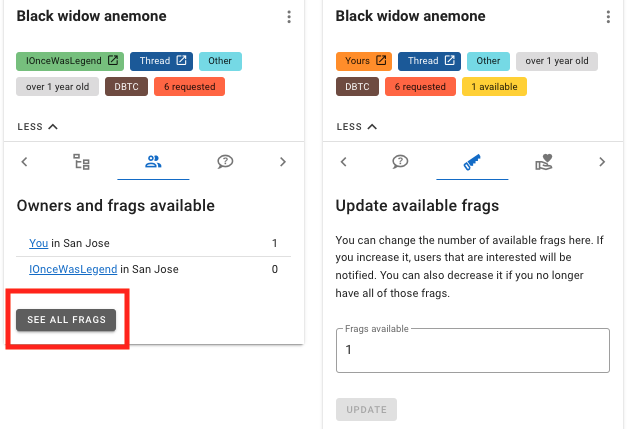Select the frag saw tab icon

pyautogui.click(x=472, y=161)
